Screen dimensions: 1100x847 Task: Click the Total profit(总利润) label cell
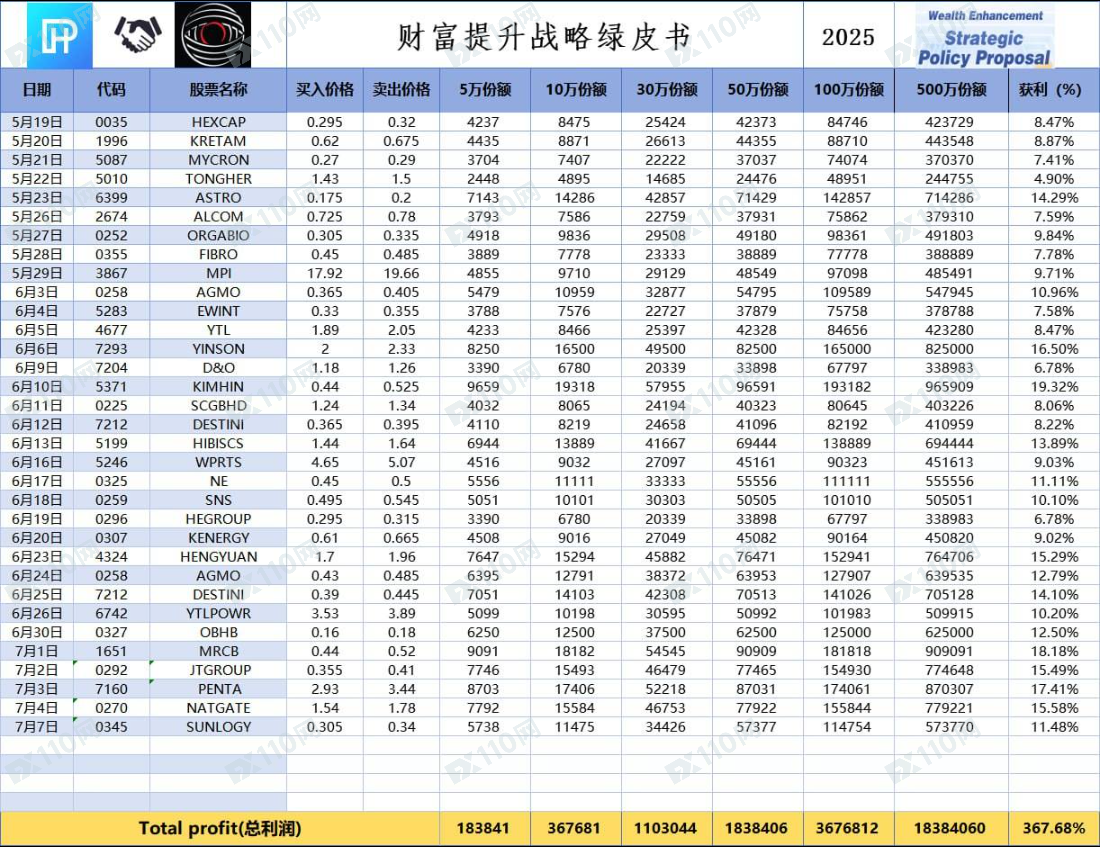(219, 828)
